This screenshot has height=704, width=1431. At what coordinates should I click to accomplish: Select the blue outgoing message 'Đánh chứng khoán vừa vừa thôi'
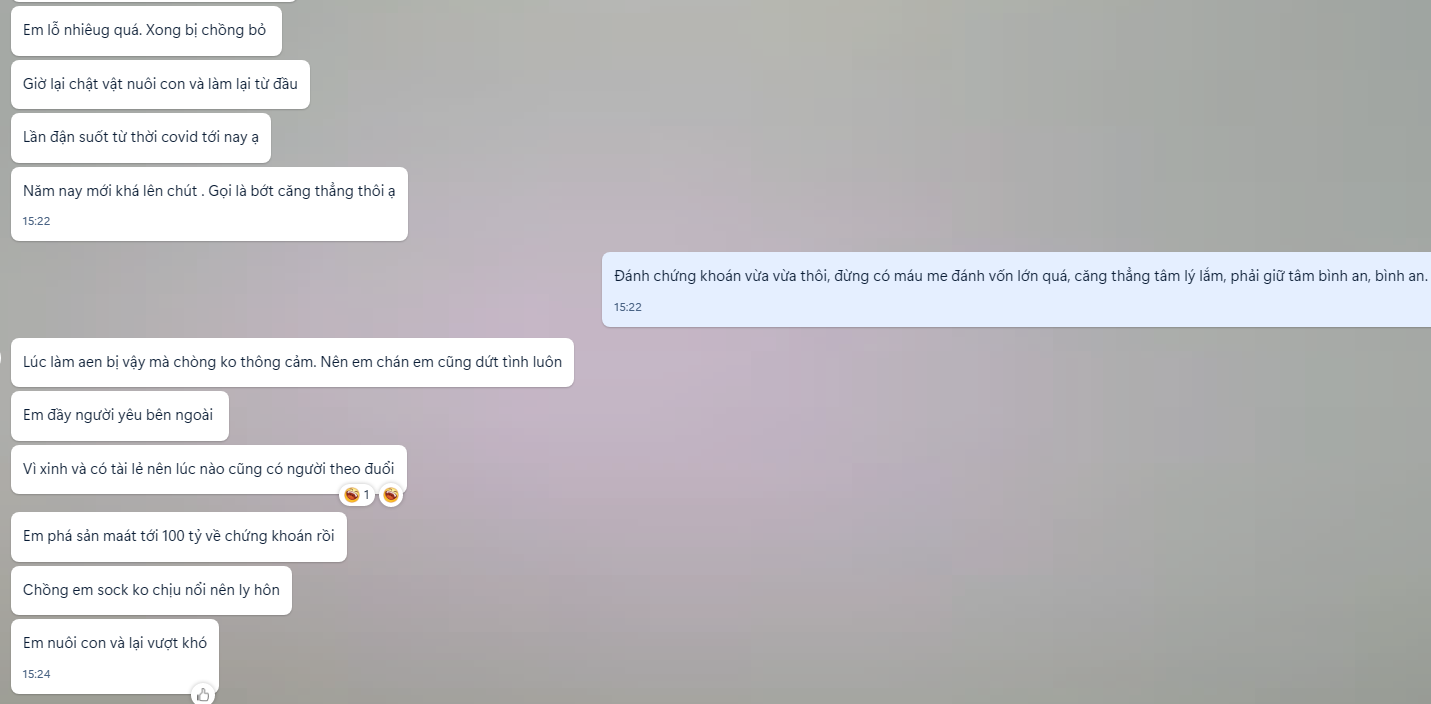1016,290
